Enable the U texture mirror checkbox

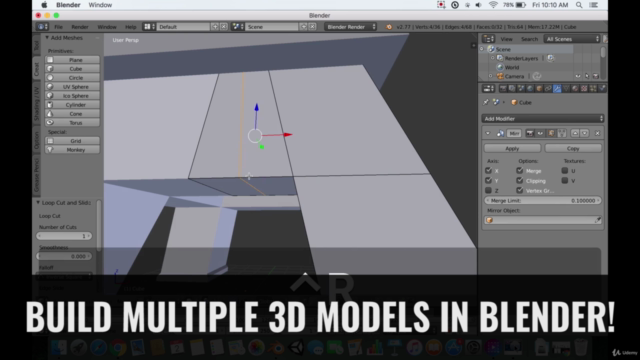(565, 171)
